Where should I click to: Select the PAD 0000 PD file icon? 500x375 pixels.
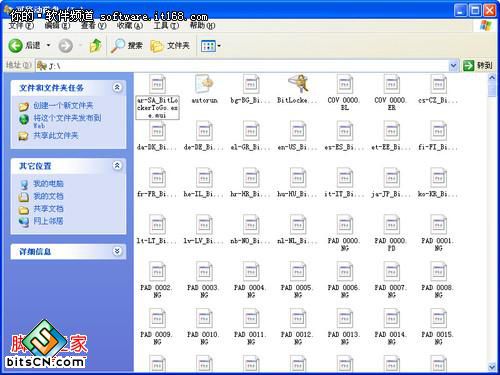[x=392, y=225]
